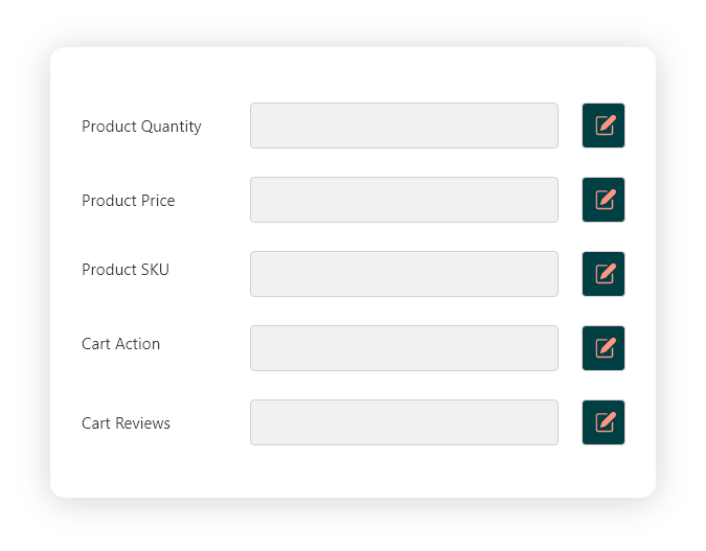706x551 pixels.
Task: Edit Cart Reviews using its pencil button
Action: coord(603,423)
